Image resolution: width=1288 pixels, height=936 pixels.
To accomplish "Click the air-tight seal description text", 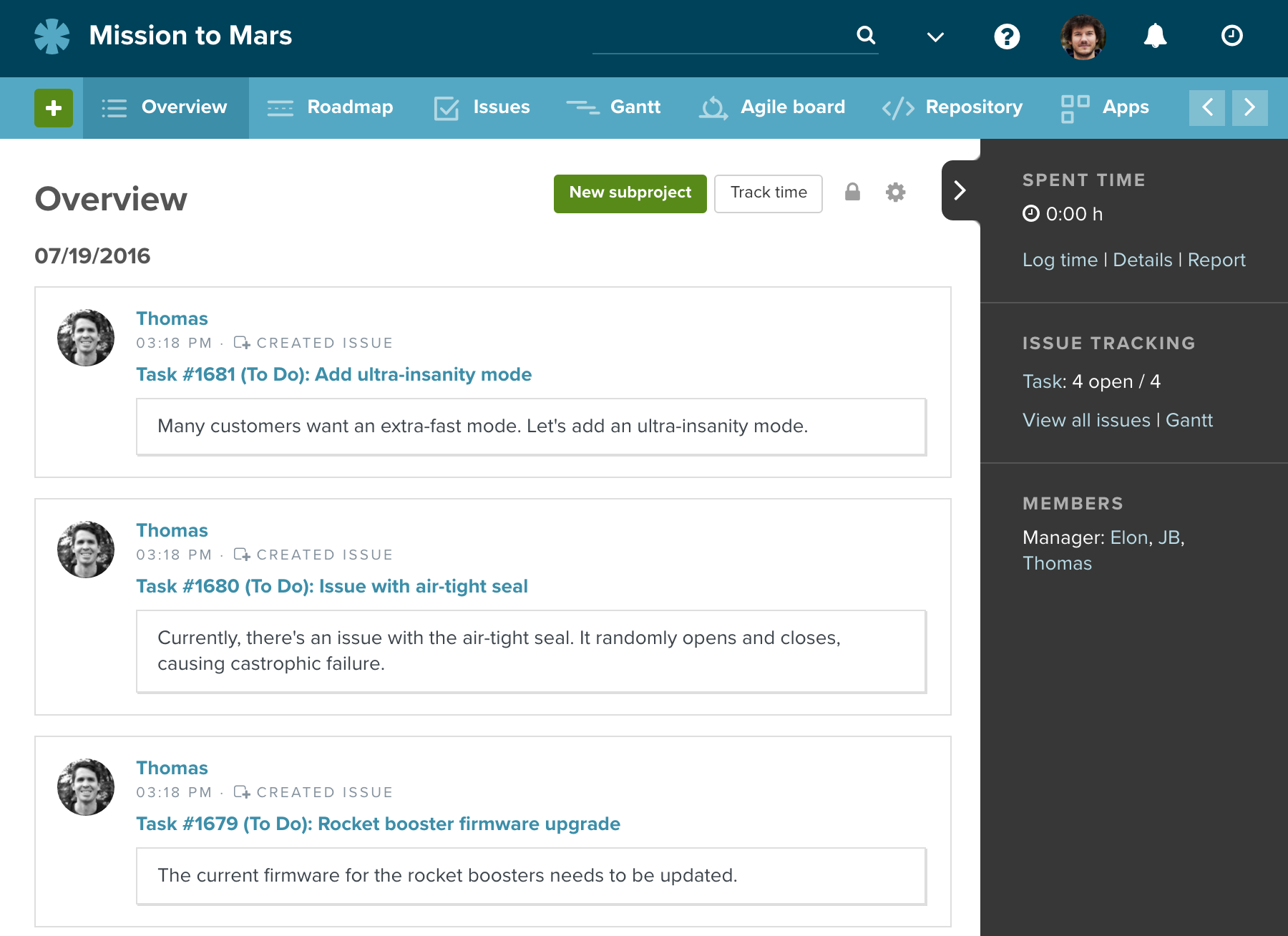I will [x=499, y=650].
